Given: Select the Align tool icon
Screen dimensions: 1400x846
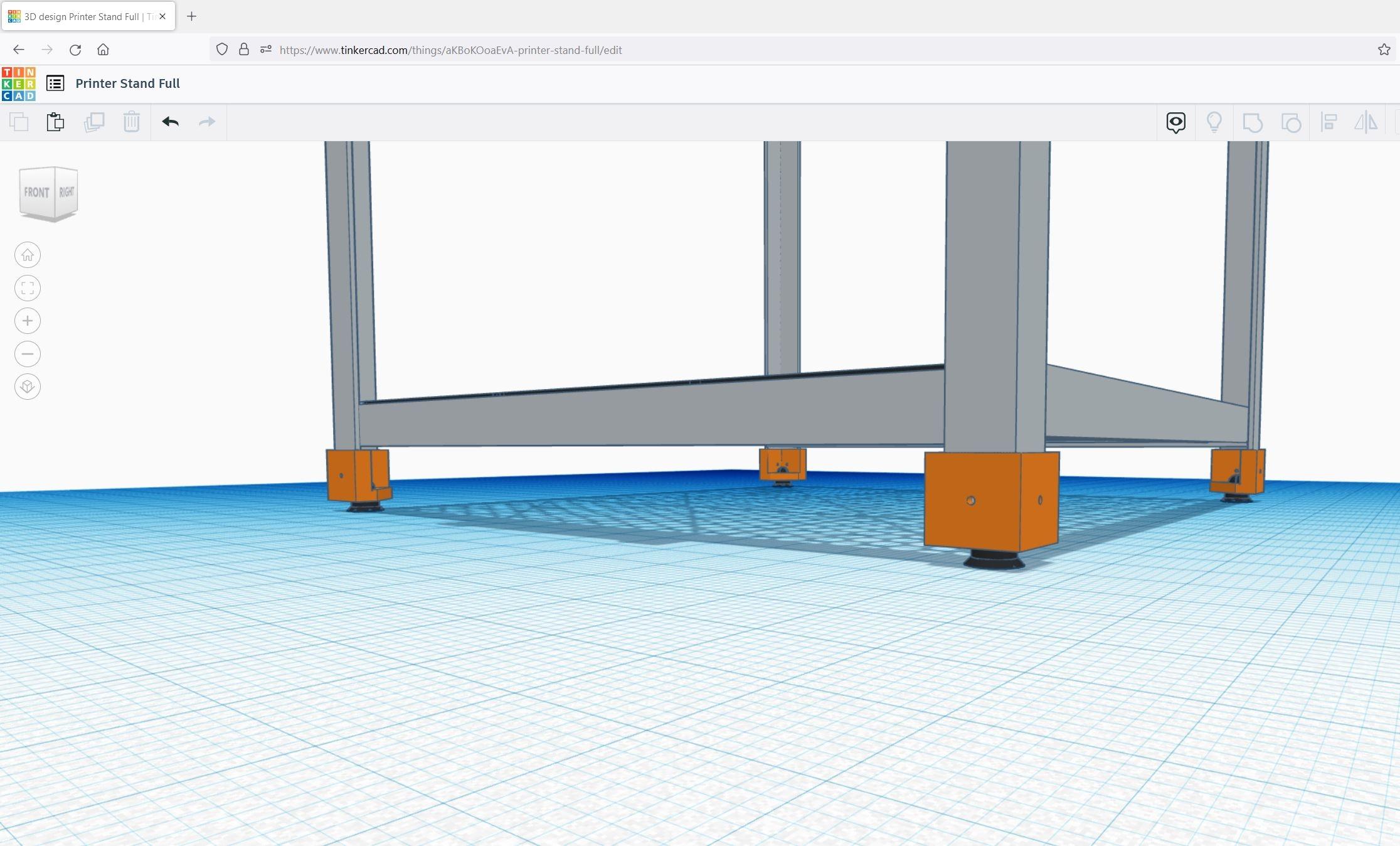Looking at the screenshot, I should click(1329, 122).
